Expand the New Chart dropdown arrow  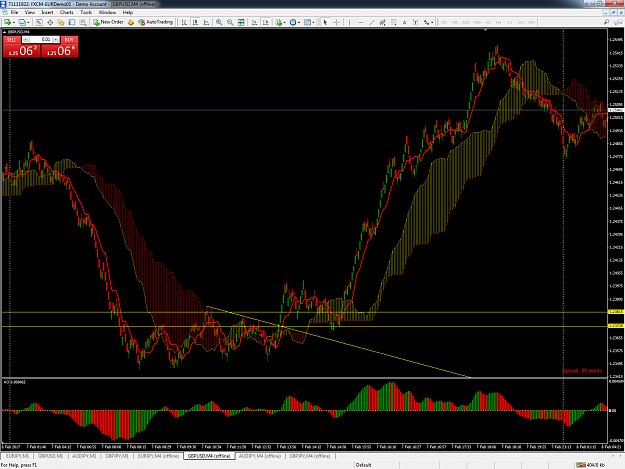coord(14,23)
